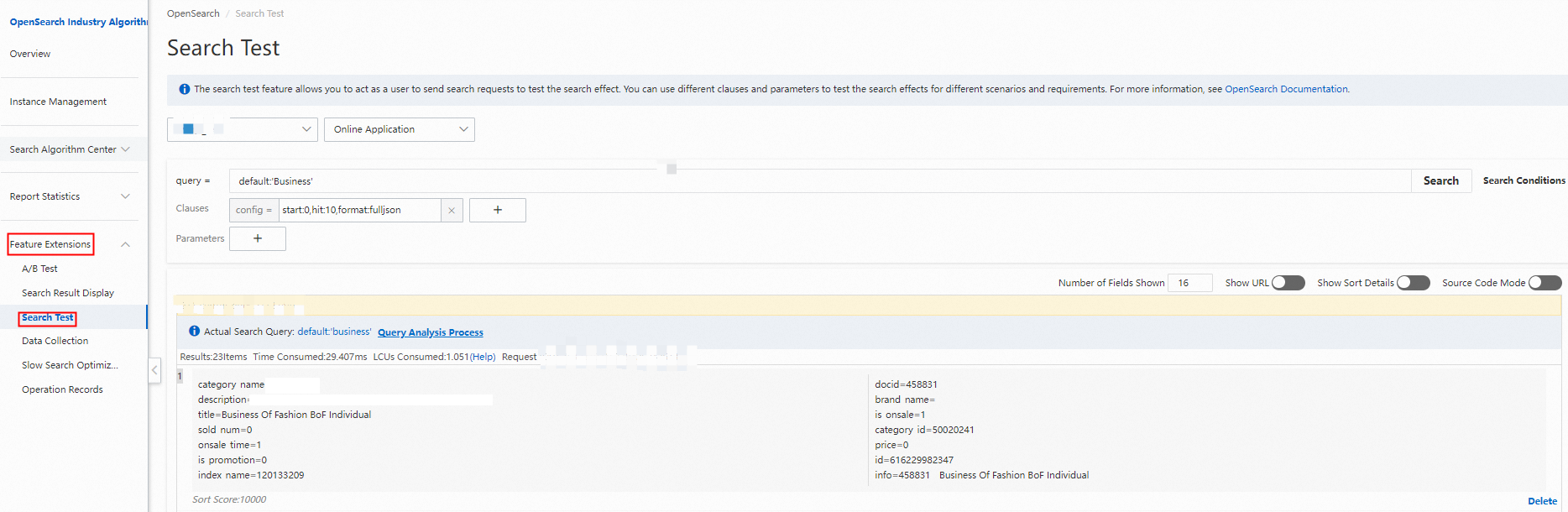Click the text index name=120133209
1568x512 pixels.
[x=251, y=475]
